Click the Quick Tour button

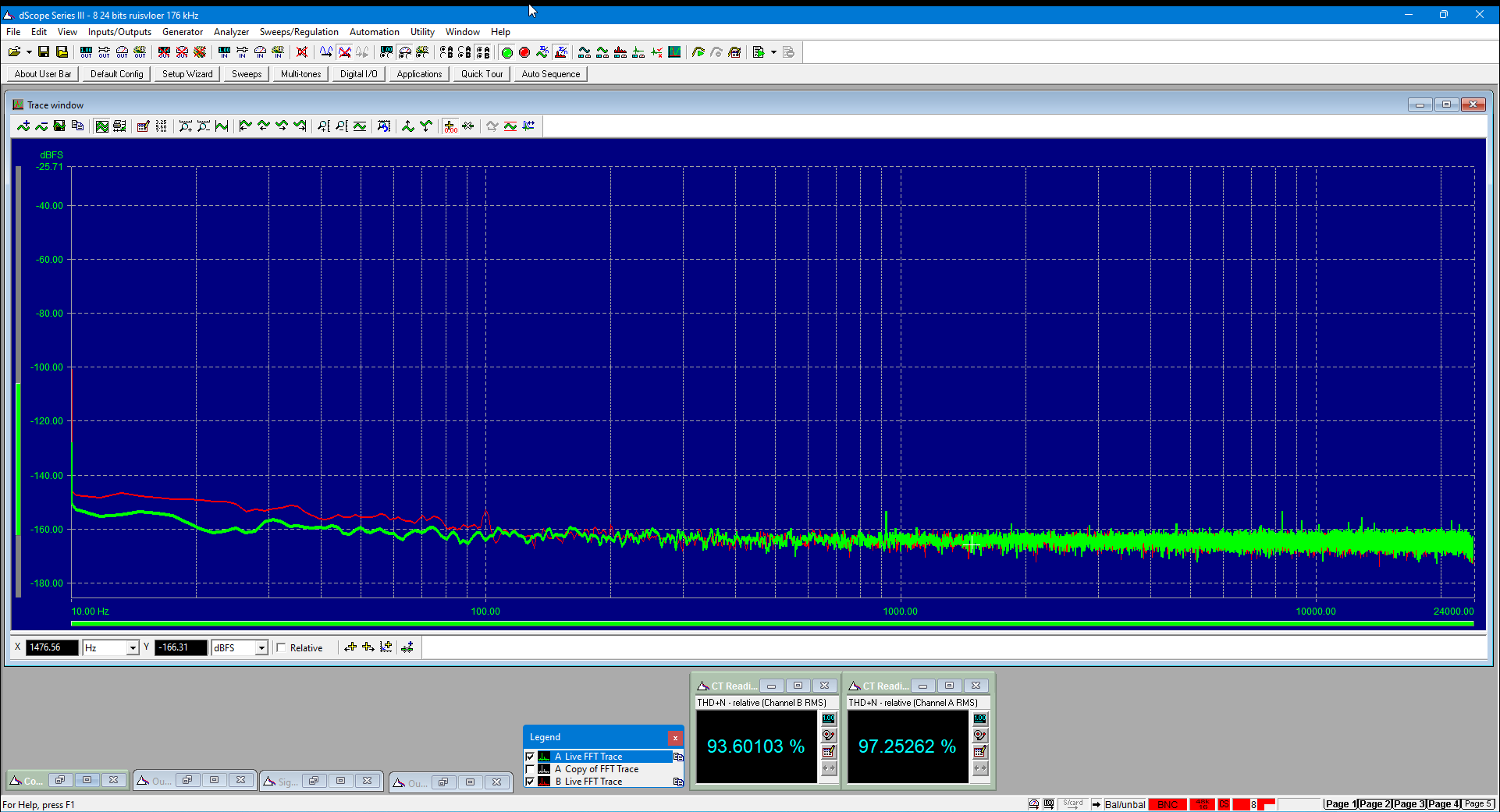pyautogui.click(x=482, y=74)
